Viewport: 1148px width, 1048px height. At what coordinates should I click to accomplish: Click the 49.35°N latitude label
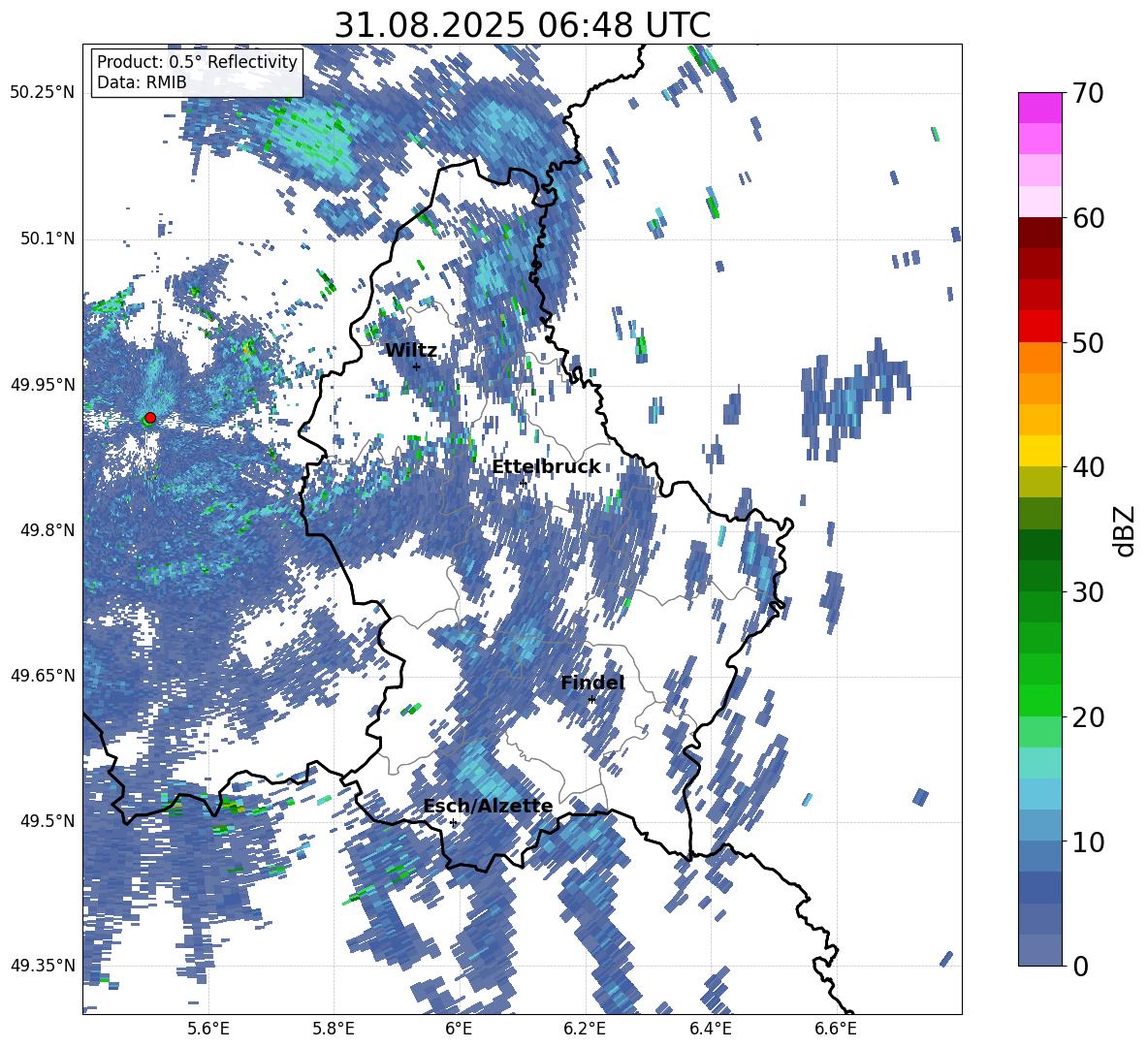point(43,966)
